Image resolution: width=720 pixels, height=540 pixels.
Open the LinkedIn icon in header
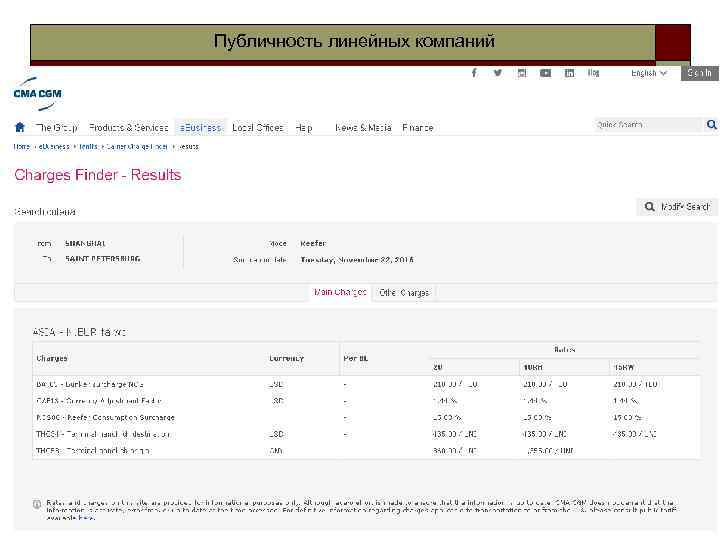pyautogui.click(x=569, y=73)
